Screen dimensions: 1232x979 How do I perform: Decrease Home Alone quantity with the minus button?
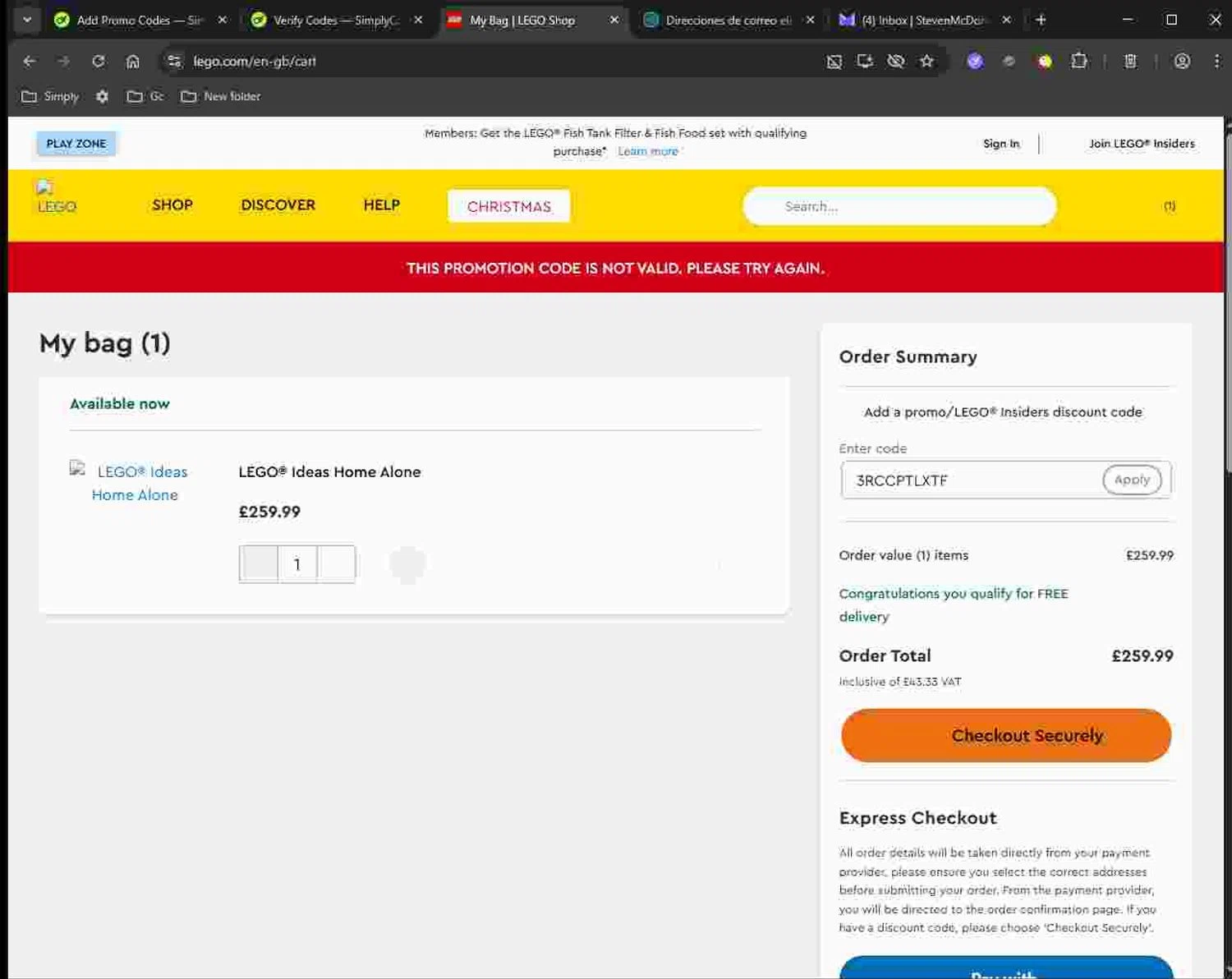pos(259,564)
